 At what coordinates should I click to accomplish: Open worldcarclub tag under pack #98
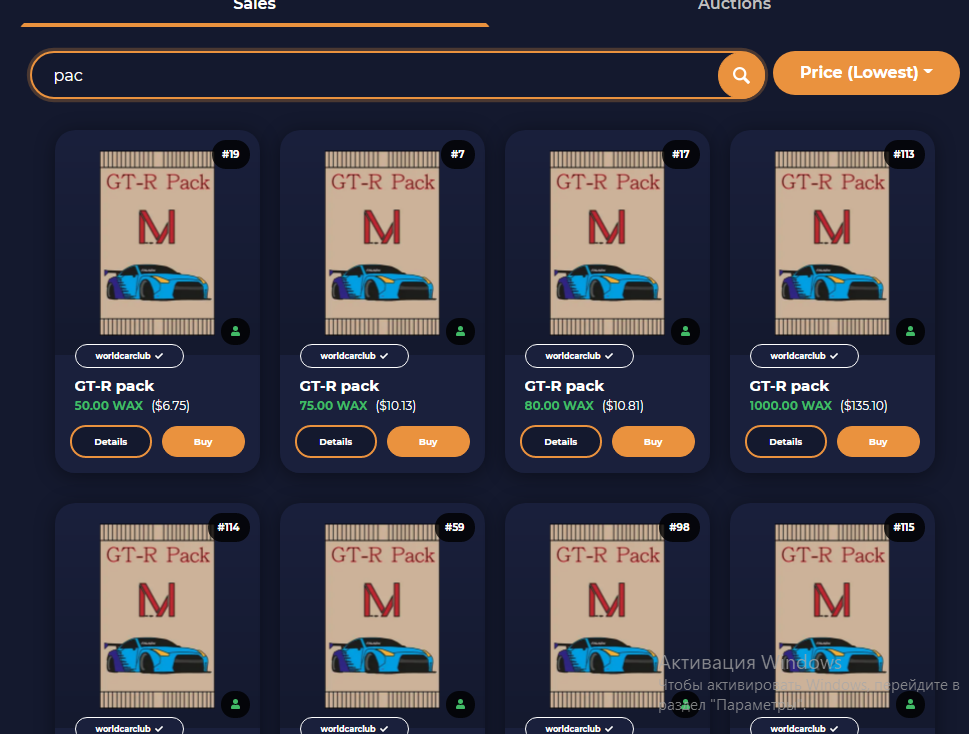coord(579,727)
